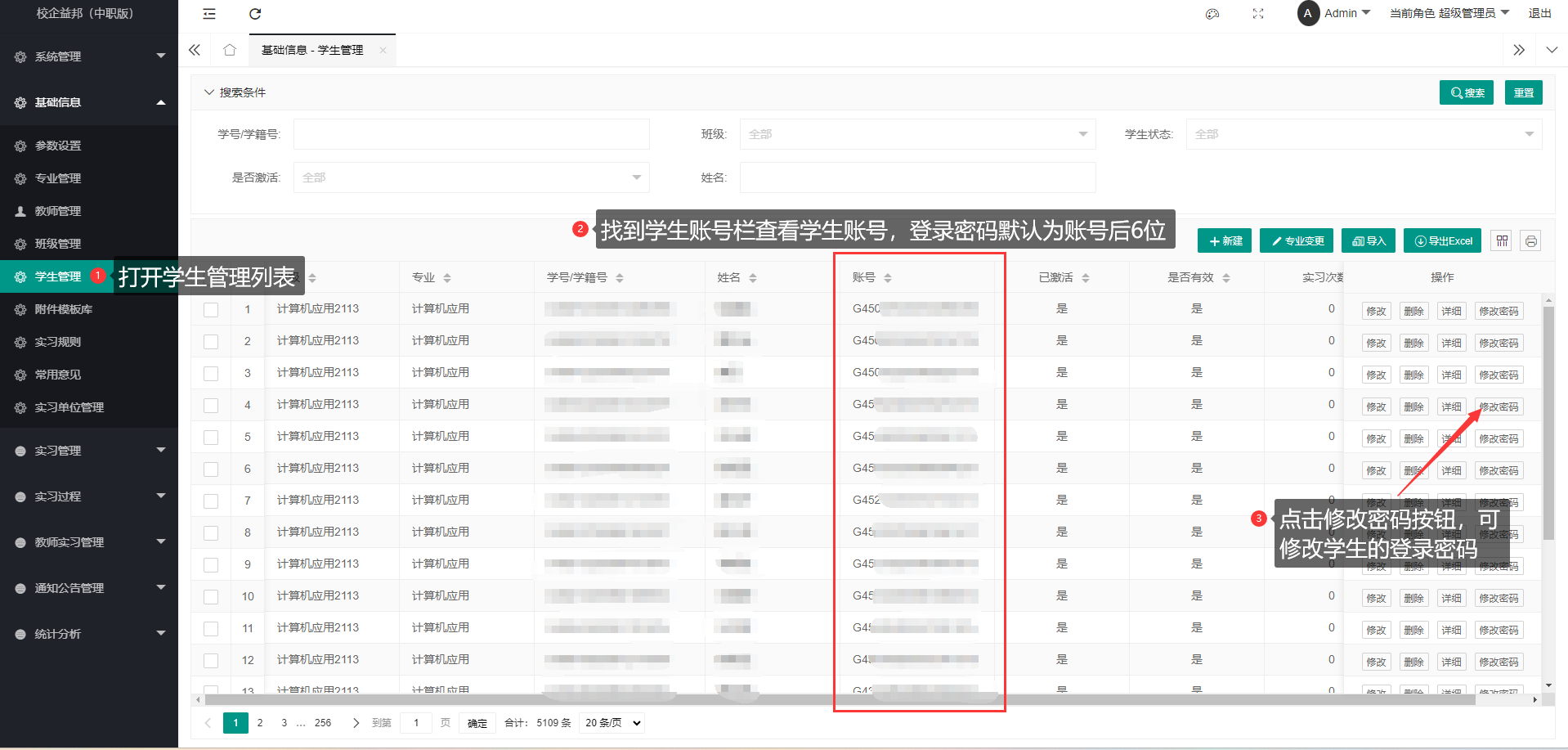Screen dimensions: 1568x750
Task: Click the sidebar collapse menu icon
Action: point(209,14)
